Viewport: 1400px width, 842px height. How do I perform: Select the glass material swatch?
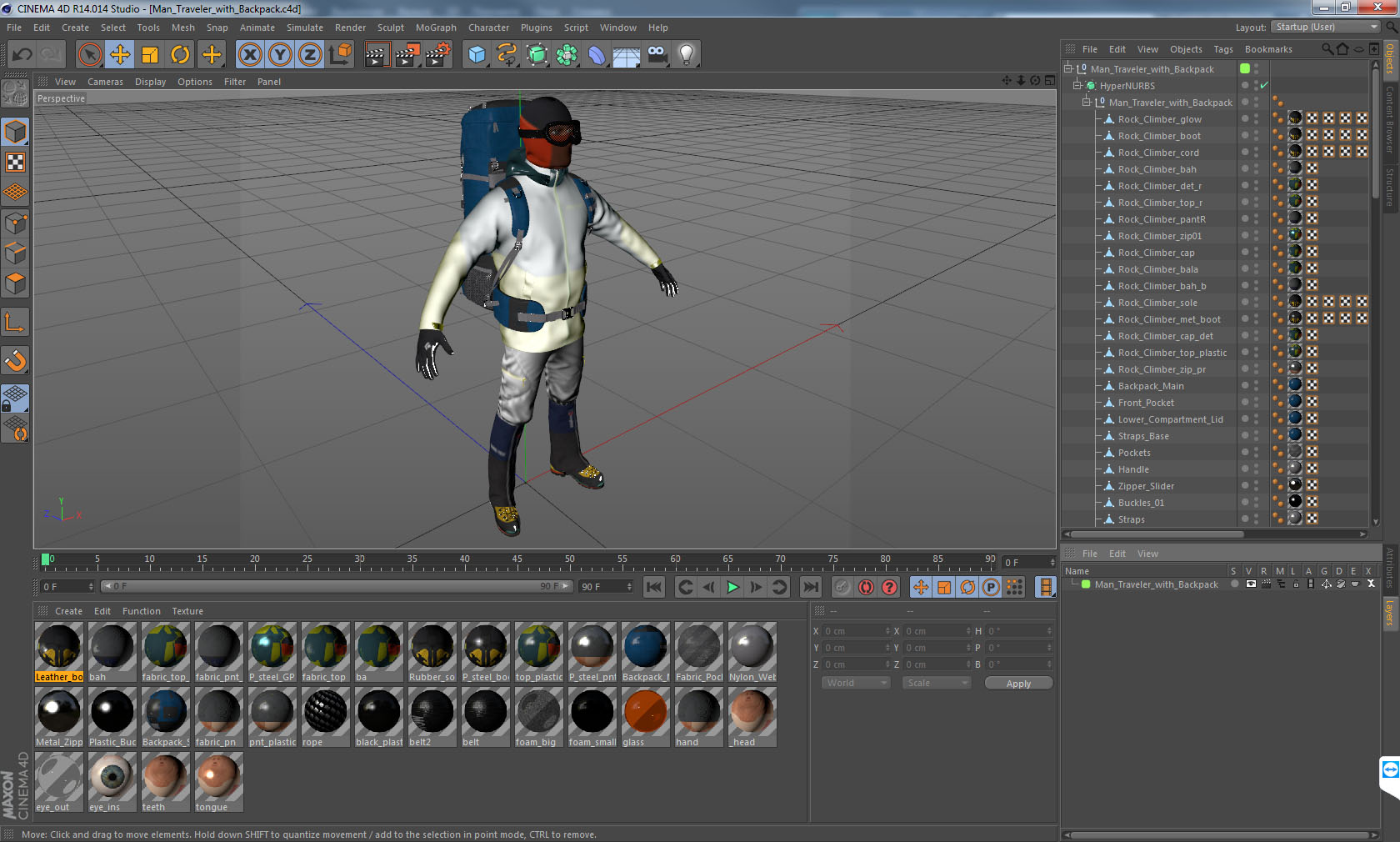click(x=646, y=717)
